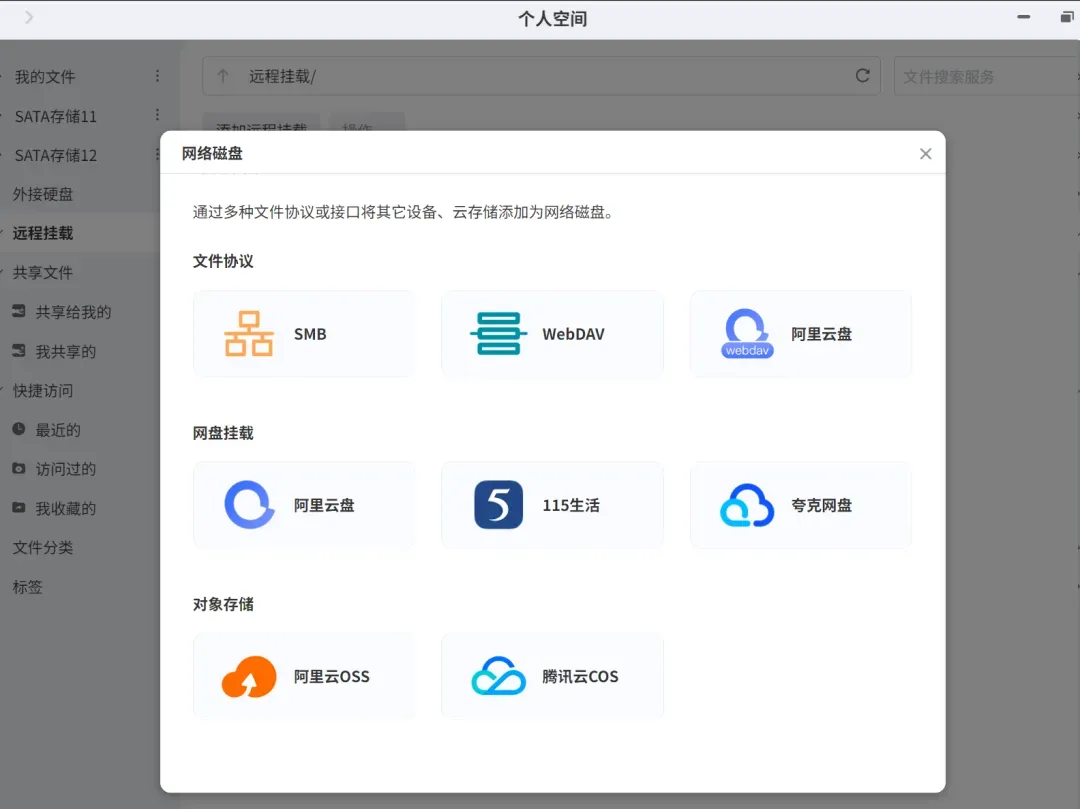The width and height of the screenshot is (1080, 809).
Task: Close the 网络磁盘 dialog
Action: pyautogui.click(x=925, y=154)
